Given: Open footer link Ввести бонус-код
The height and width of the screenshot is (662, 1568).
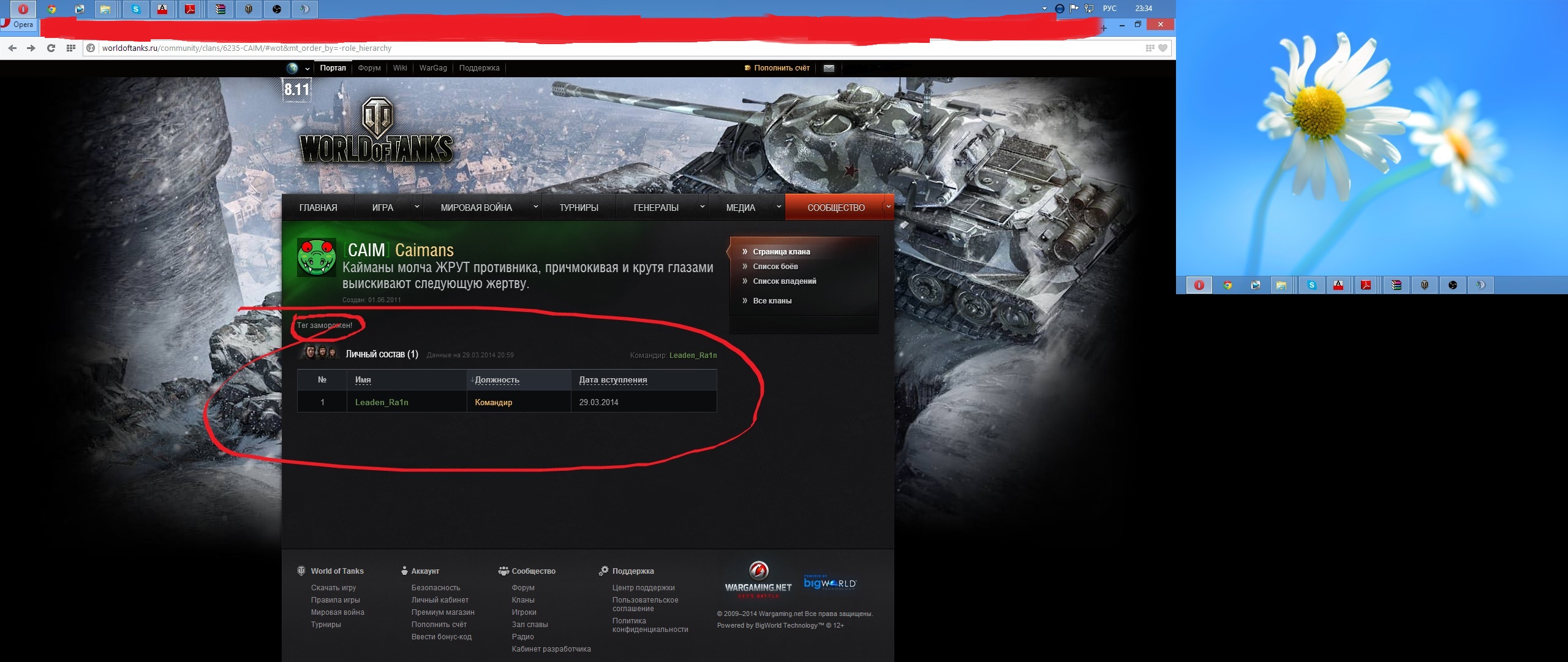Looking at the screenshot, I should [x=442, y=637].
